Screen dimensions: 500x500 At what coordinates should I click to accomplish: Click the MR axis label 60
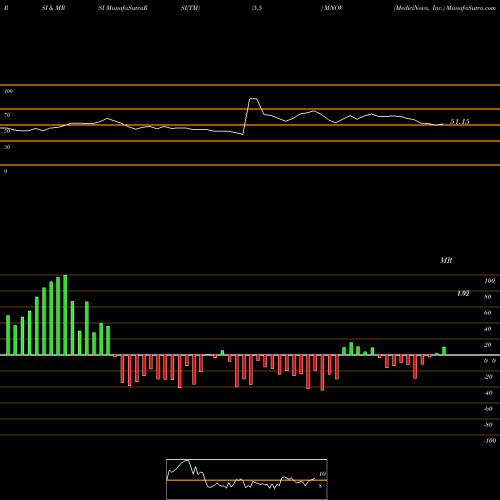[488, 313]
